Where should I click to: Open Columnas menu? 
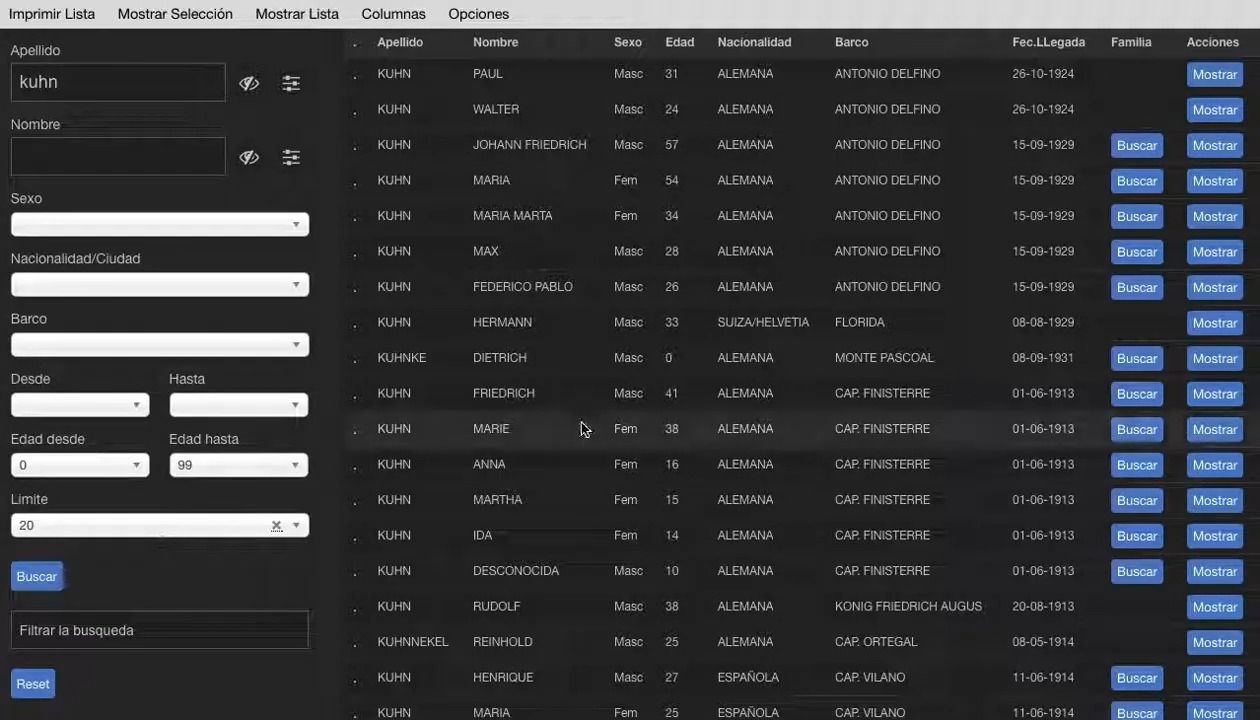[393, 14]
